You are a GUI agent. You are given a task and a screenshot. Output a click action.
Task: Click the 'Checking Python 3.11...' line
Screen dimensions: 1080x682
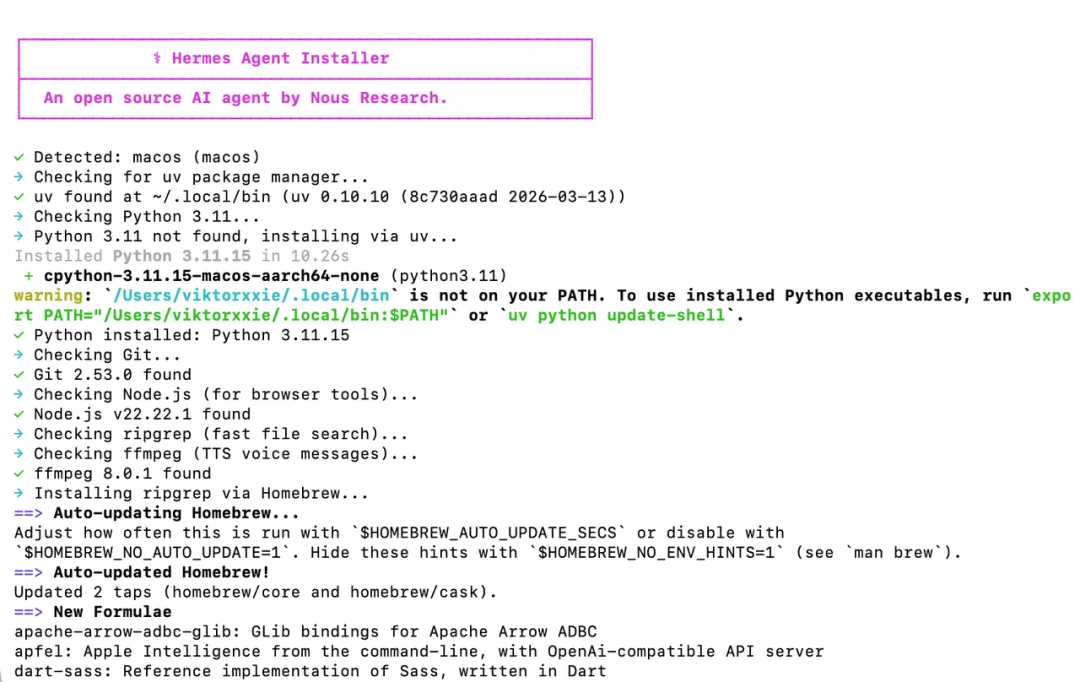pos(147,216)
